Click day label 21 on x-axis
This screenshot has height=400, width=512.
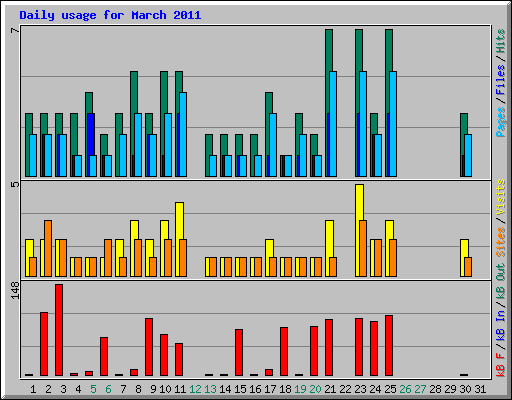pos(330,389)
